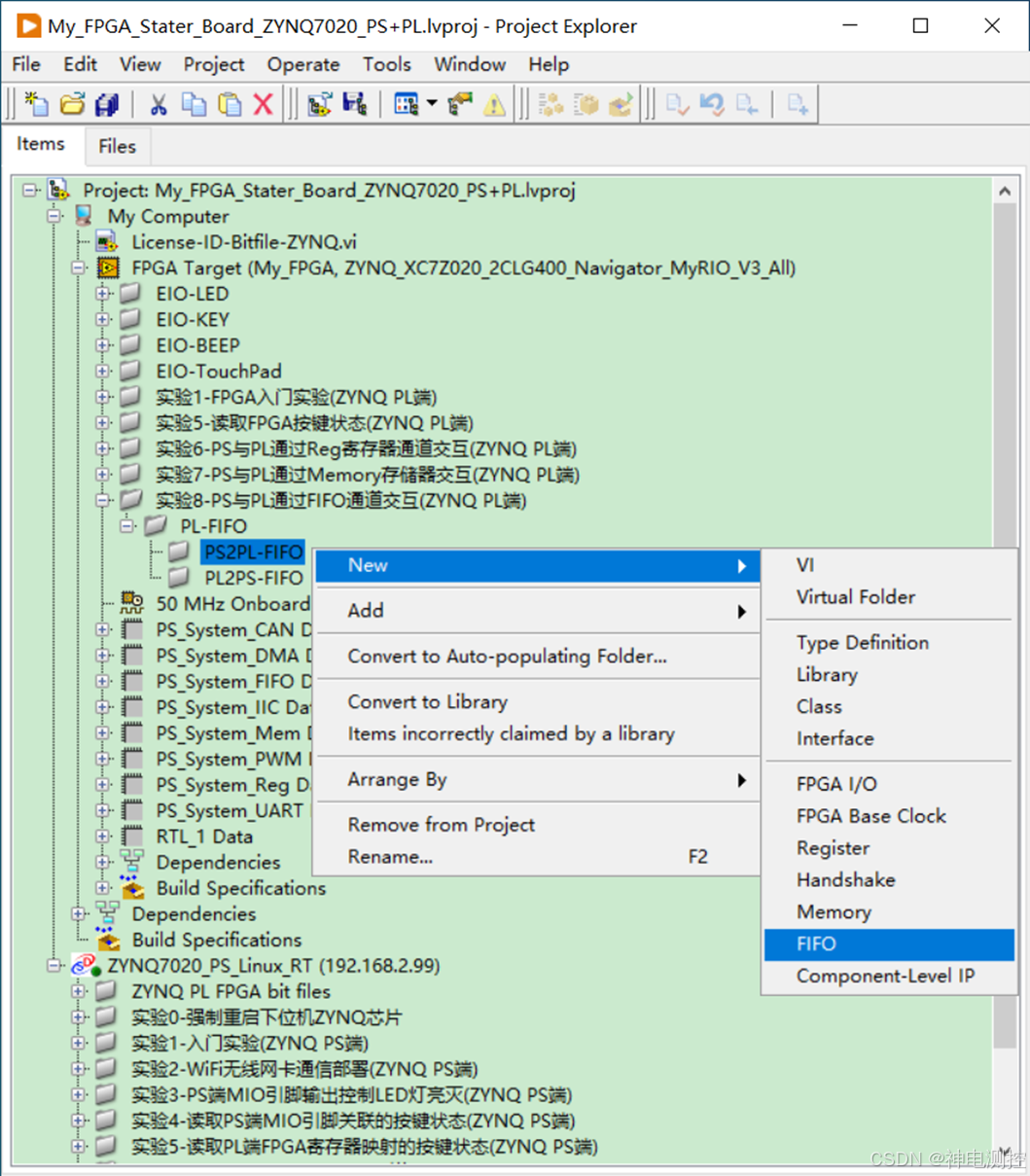The height and width of the screenshot is (1176, 1030).
Task: Choose Remove from Project
Action: tap(537, 824)
